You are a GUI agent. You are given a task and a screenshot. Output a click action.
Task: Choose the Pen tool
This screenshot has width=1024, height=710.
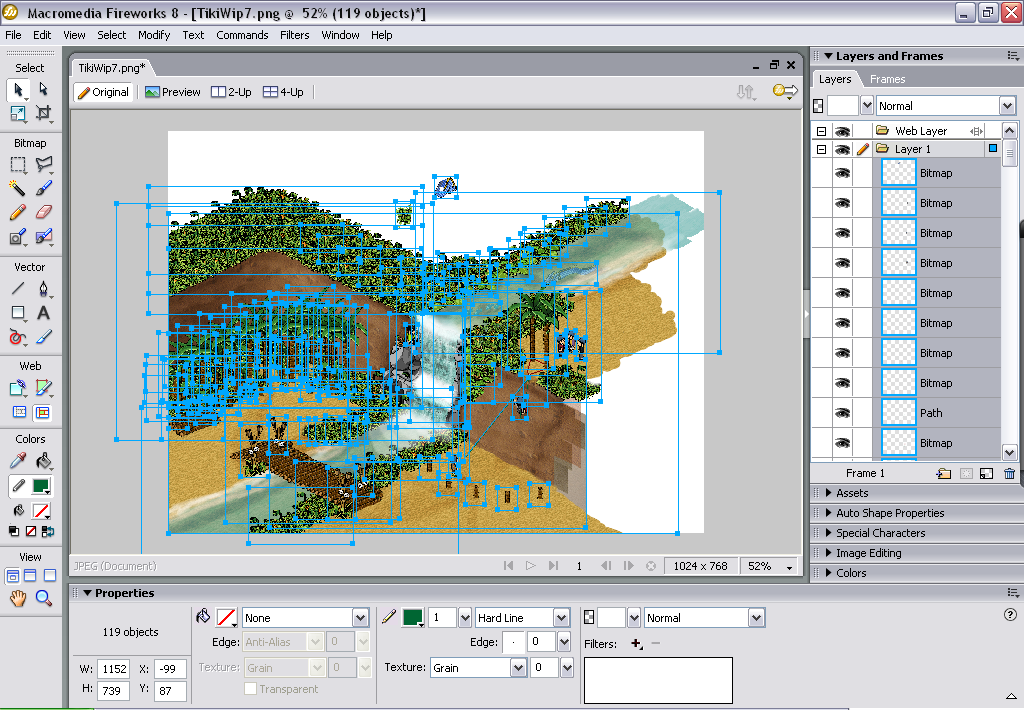coord(43,289)
